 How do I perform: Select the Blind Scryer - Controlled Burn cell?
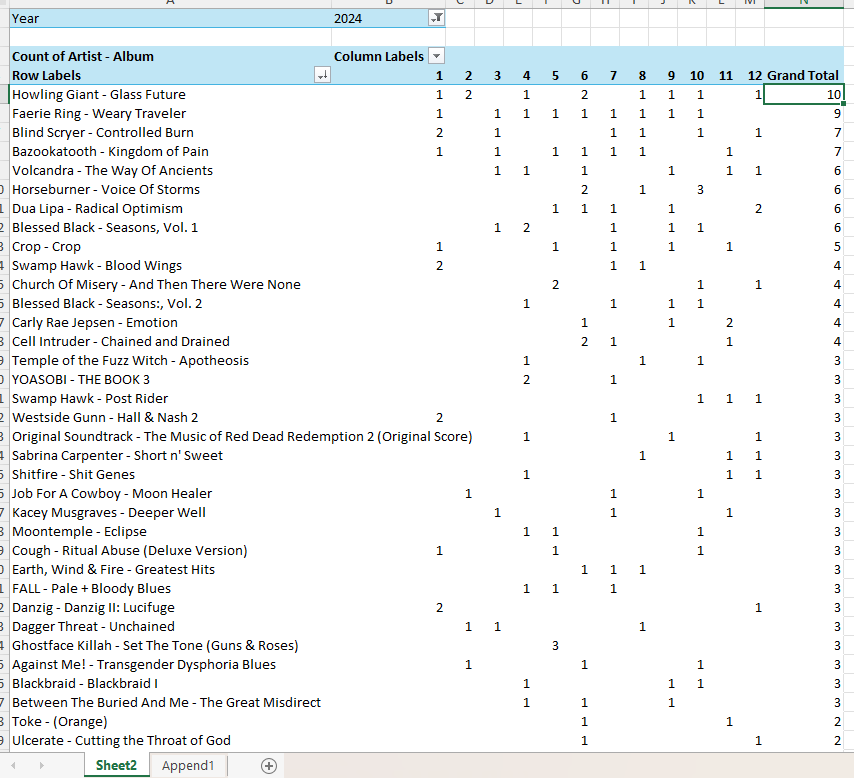(x=170, y=132)
